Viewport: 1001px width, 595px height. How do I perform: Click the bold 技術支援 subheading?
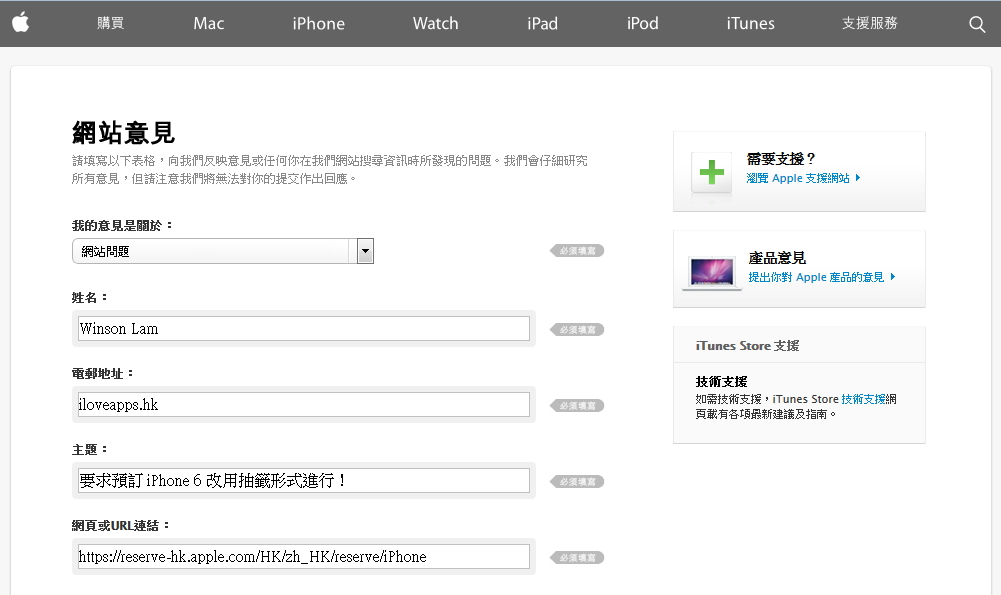721,382
